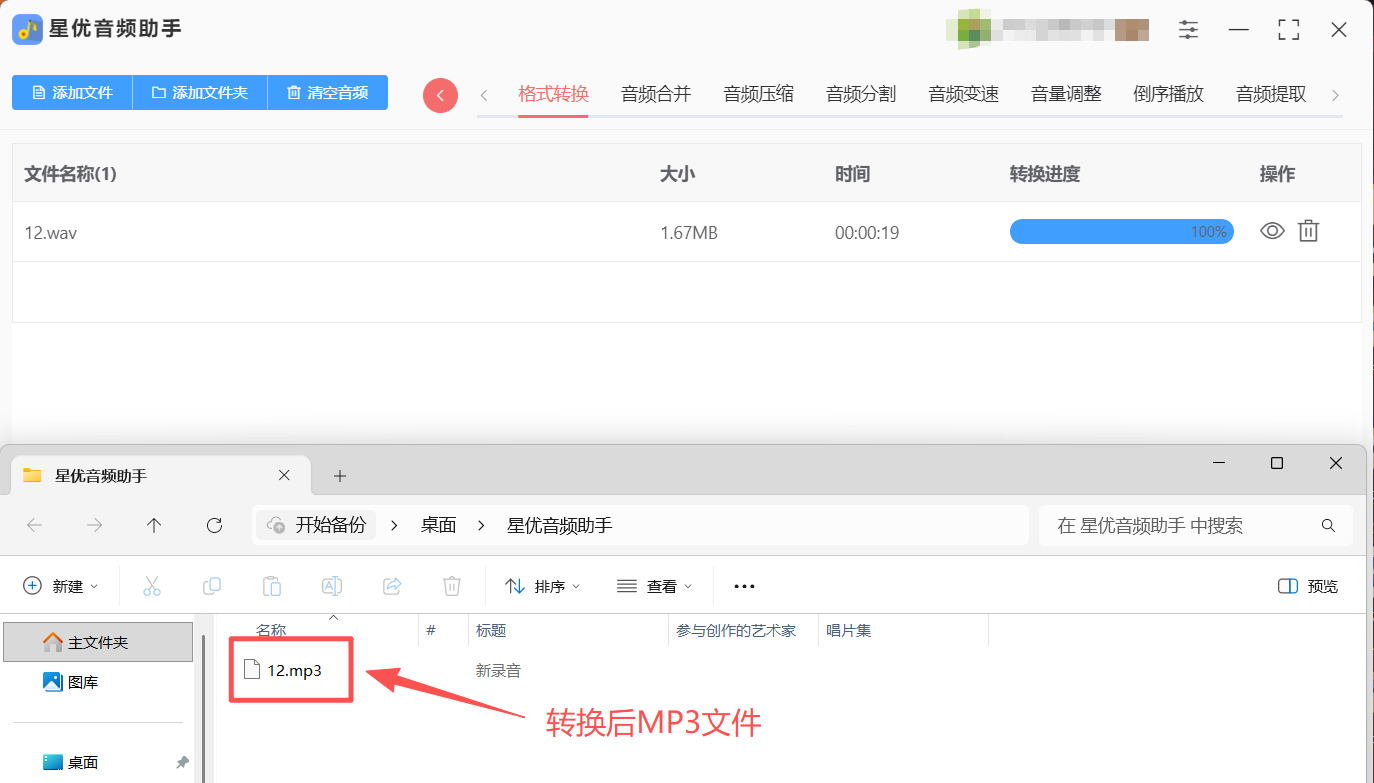Viewport: 1374px width, 783px height.
Task: Click the Delete trash icon in Explorer toolbar
Action: click(x=452, y=586)
